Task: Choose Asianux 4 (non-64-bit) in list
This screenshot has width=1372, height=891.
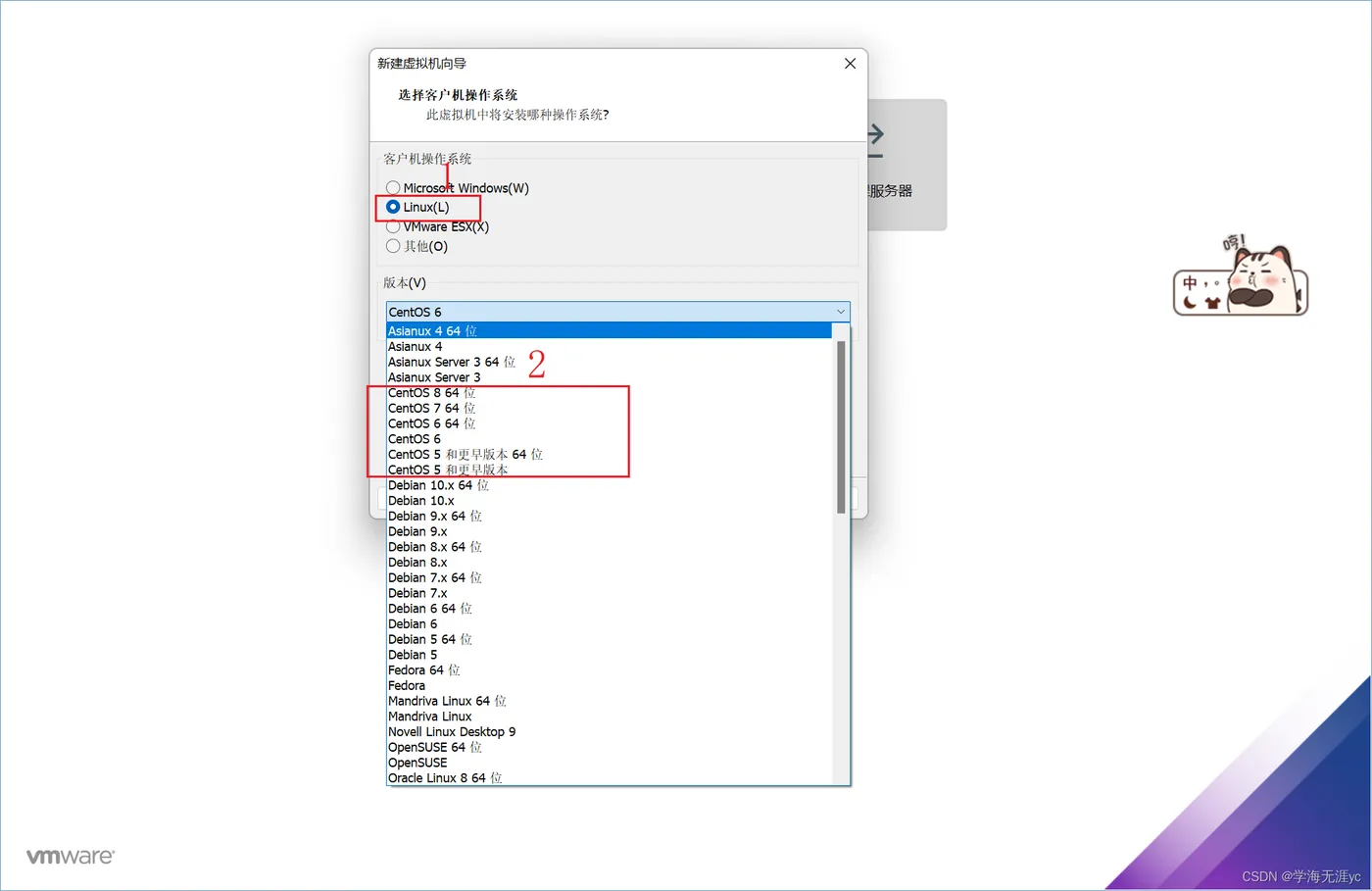Action: point(609,346)
